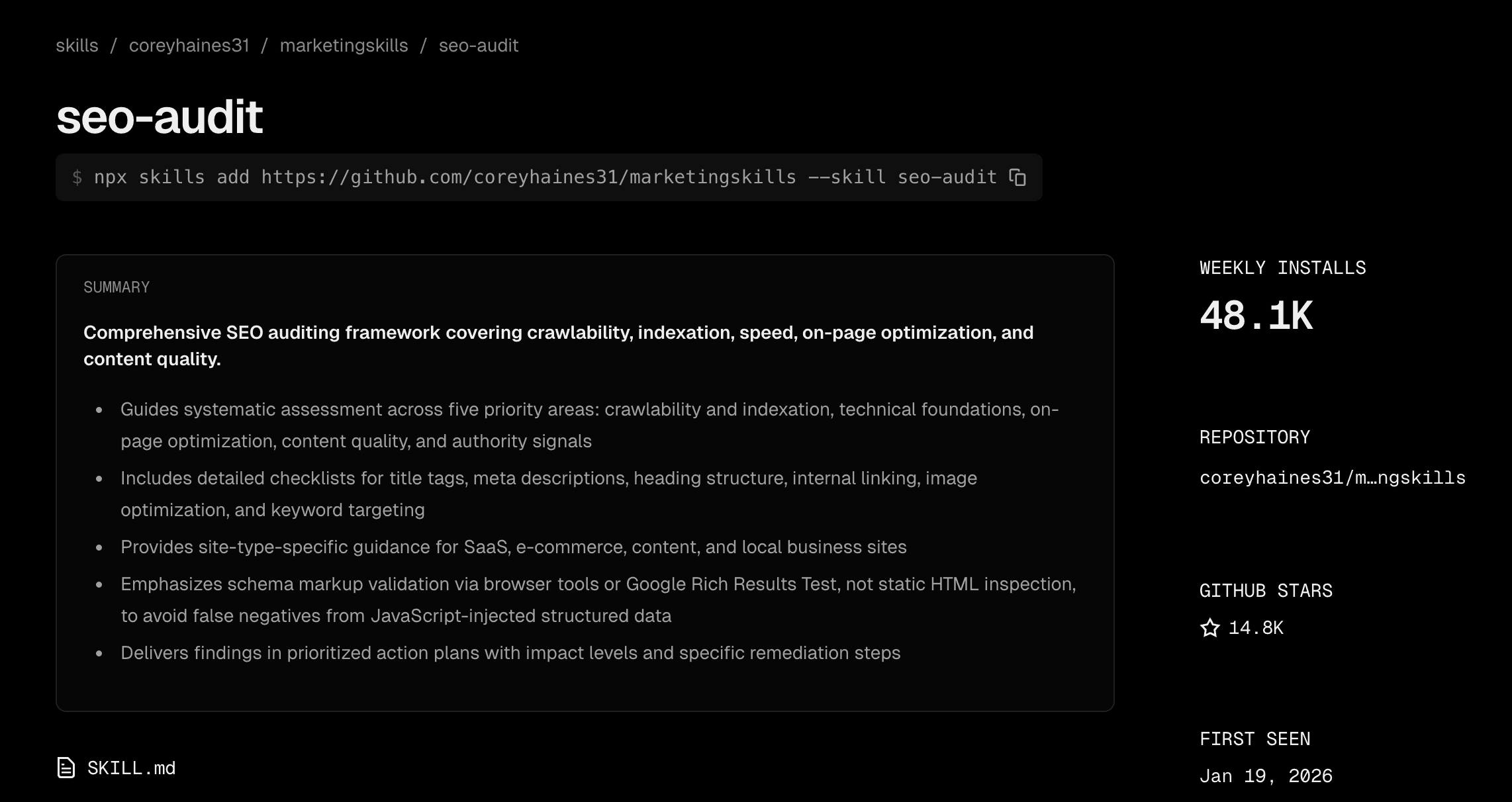Image resolution: width=1512 pixels, height=802 pixels.
Task: Click the SKILL.md document icon
Action: (x=66, y=768)
